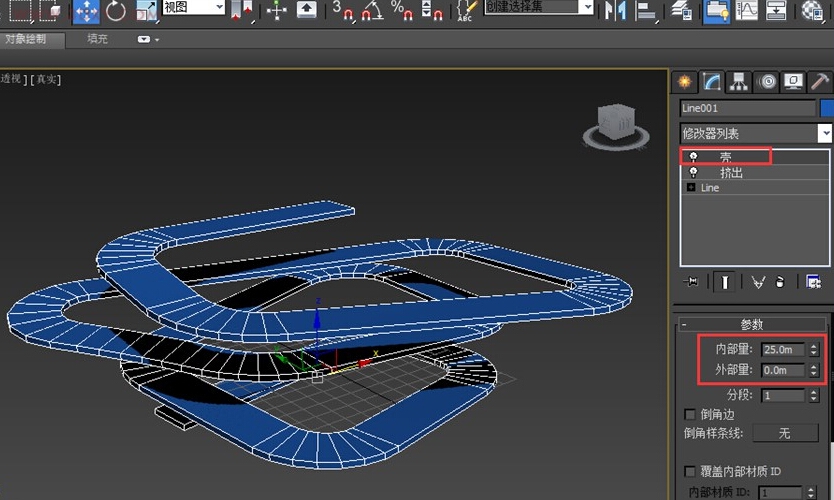
Task: Toggle lightbulb of 挤出 modifier
Action: tap(693, 172)
